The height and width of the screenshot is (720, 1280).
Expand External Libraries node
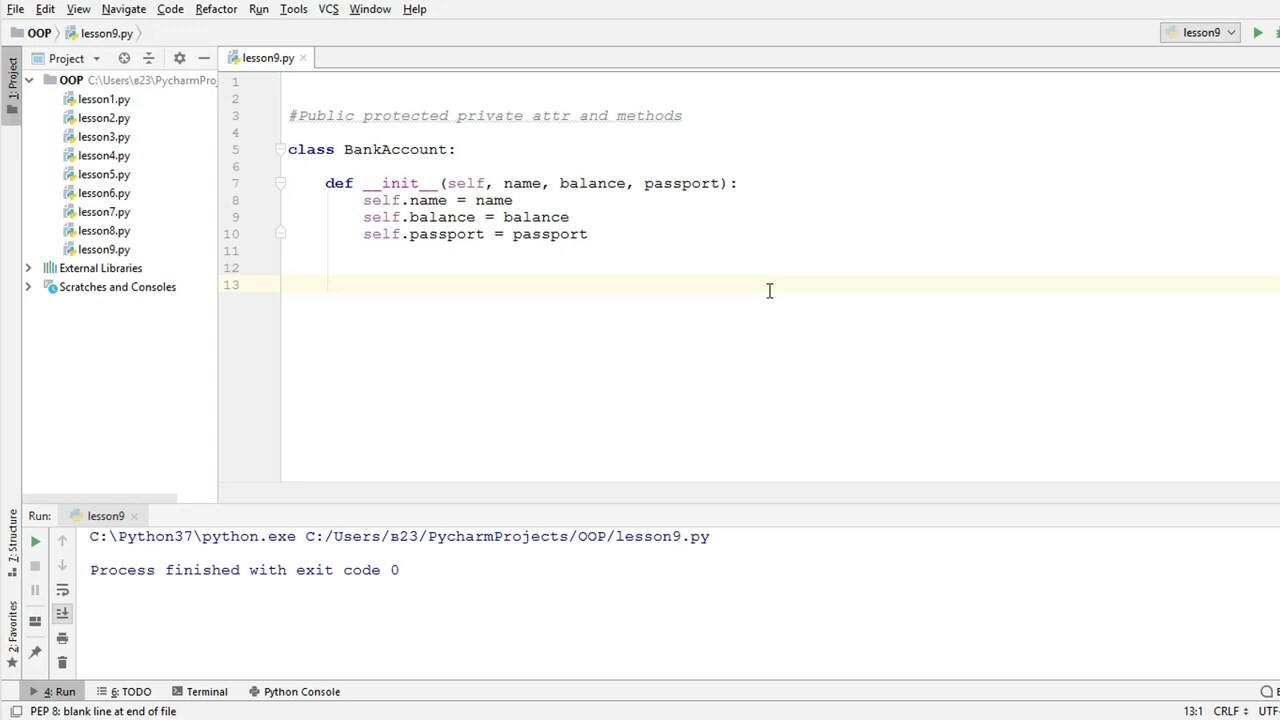pos(28,268)
